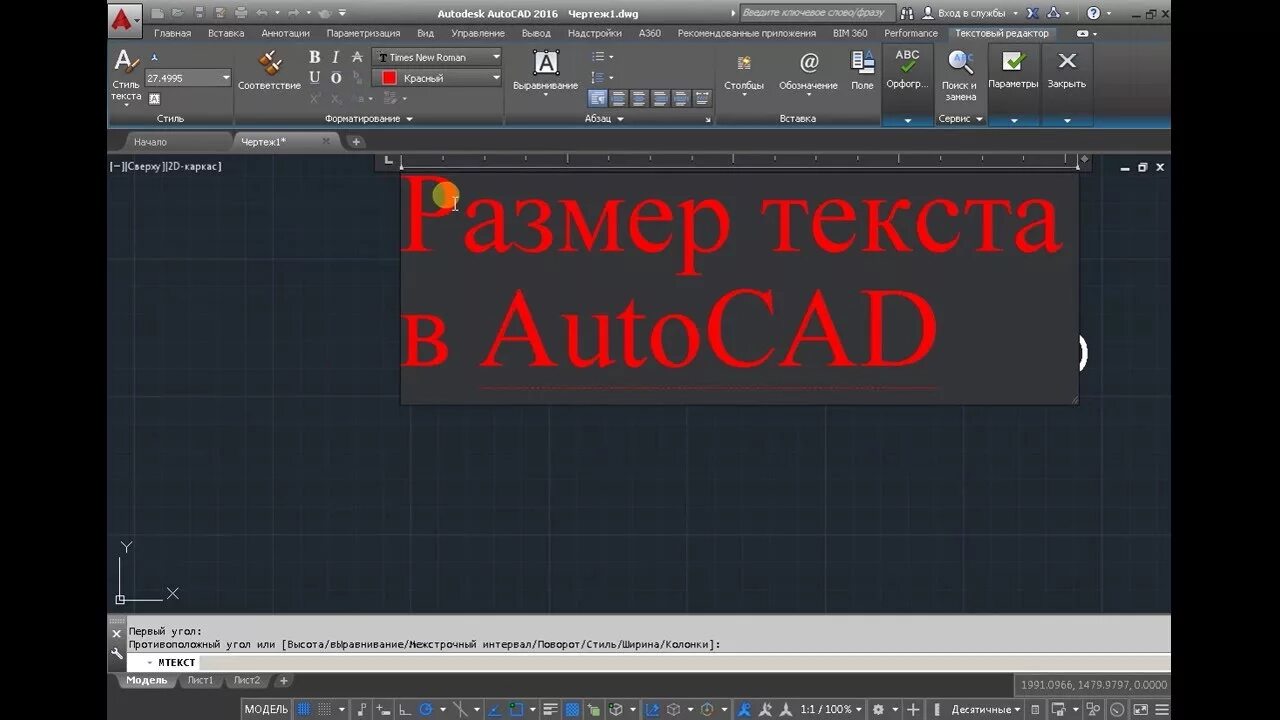Viewport: 1280px width, 720px height.
Task: Click the text editor ruler
Action: (740, 159)
